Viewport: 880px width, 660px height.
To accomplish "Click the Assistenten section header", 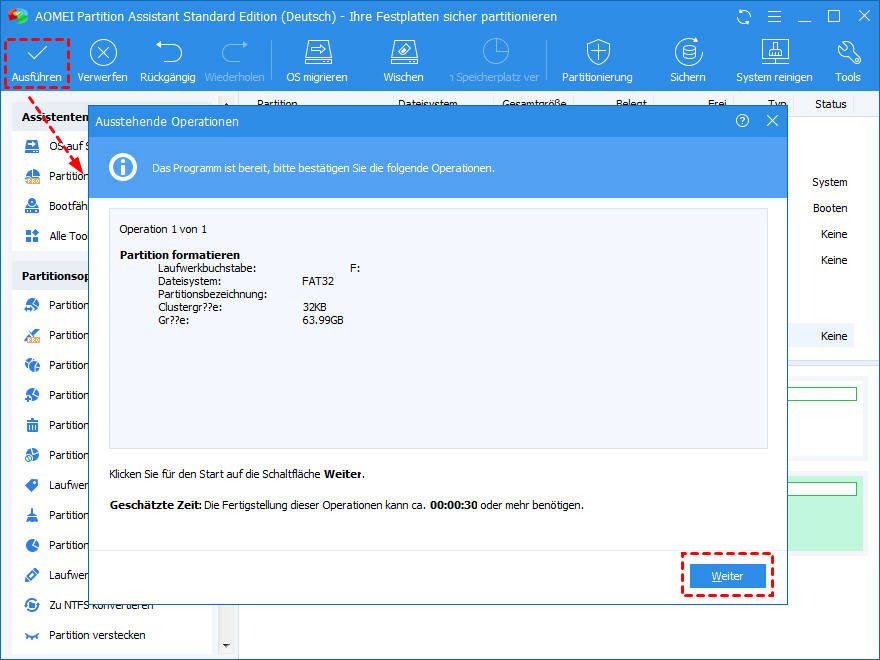I will coord(55,117).
